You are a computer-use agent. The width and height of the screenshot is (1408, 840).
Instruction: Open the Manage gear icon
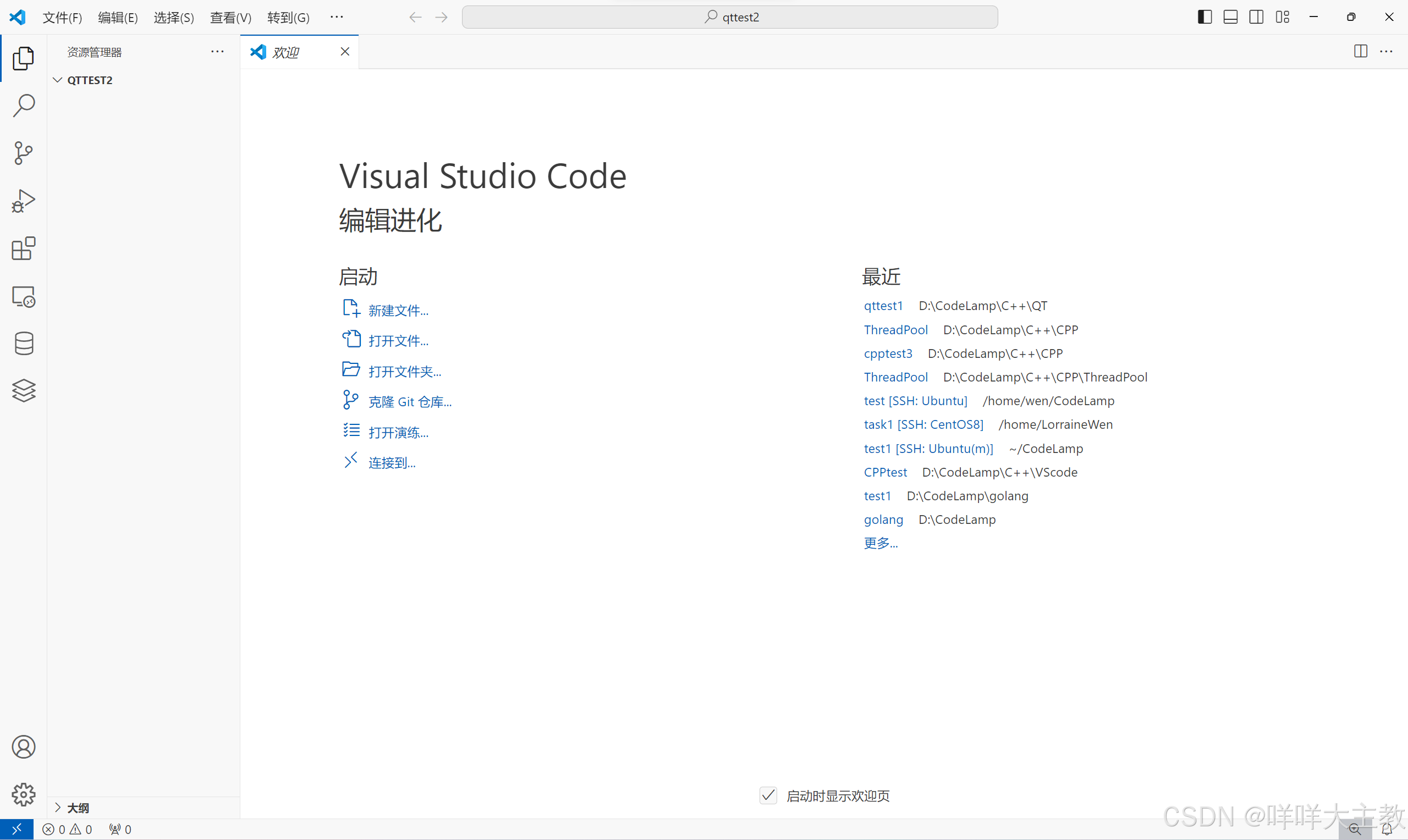click(x=23, y=795)
